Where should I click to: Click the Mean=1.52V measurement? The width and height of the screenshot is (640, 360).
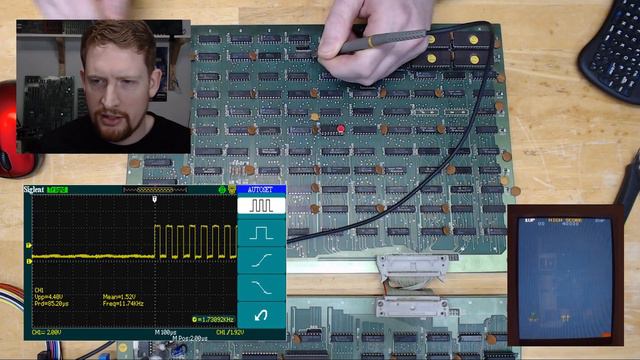[x=119, y=297]
